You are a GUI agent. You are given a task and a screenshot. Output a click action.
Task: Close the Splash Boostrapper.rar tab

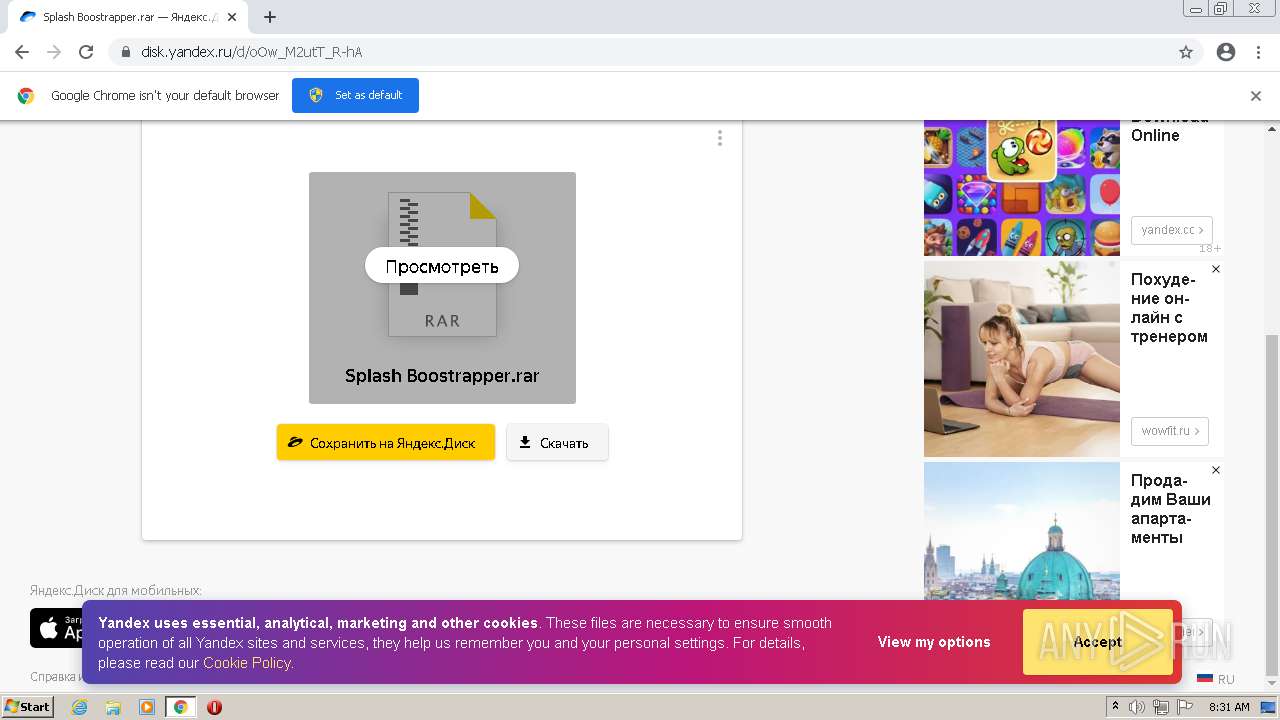(231, 17)
